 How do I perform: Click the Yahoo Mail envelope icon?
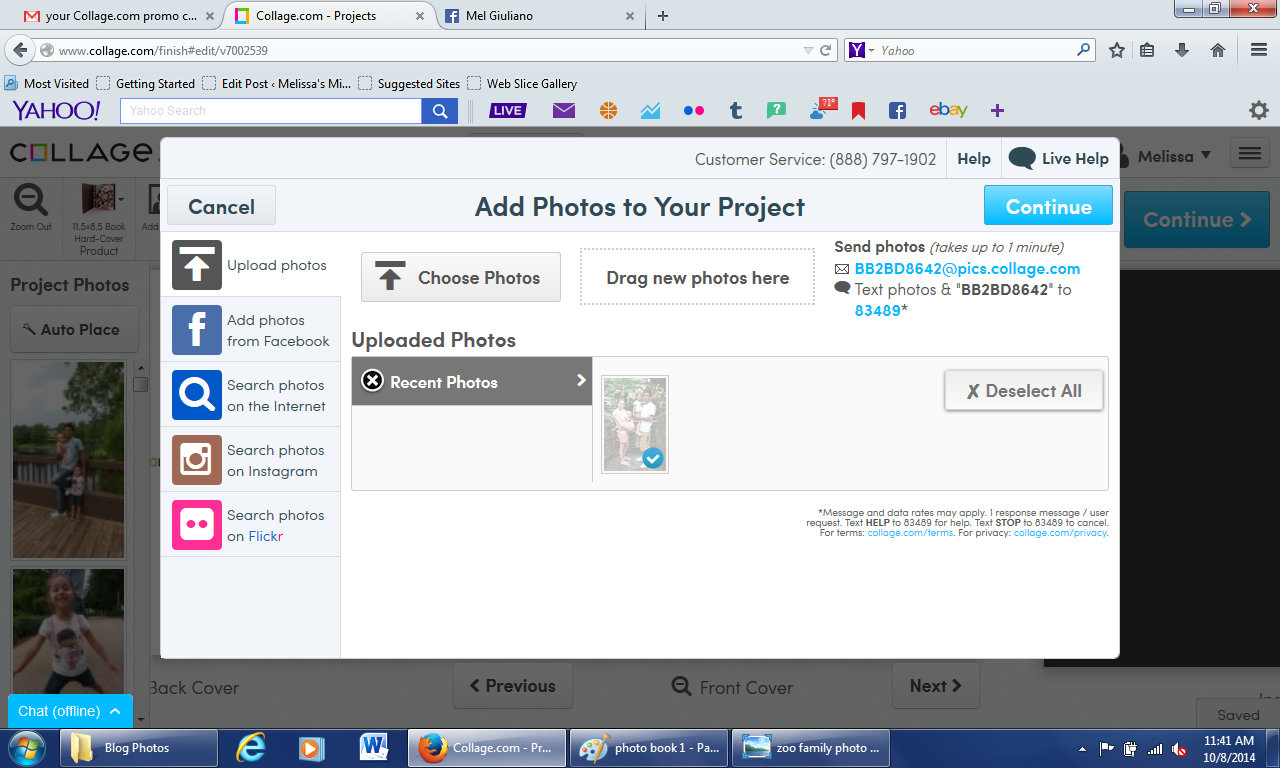click(564, 111)
